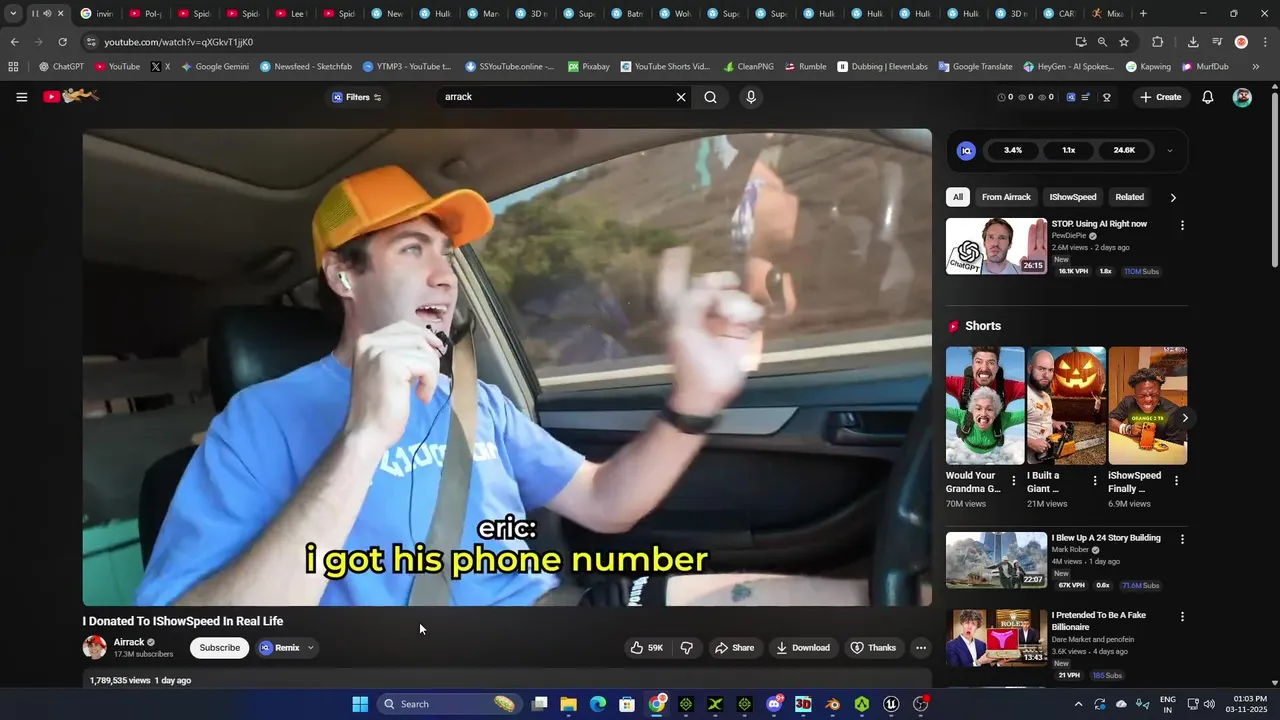Screen dimensions: 1280x720
Task: Open more actions ellipsis under the video
Action: click(x=921, y=648)
